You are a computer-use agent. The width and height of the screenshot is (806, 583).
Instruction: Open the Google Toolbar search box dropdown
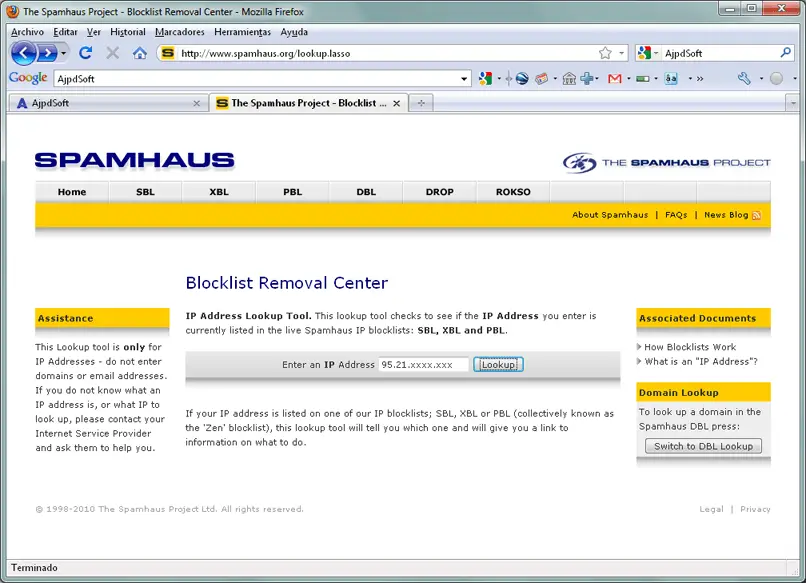coord(464,79)
